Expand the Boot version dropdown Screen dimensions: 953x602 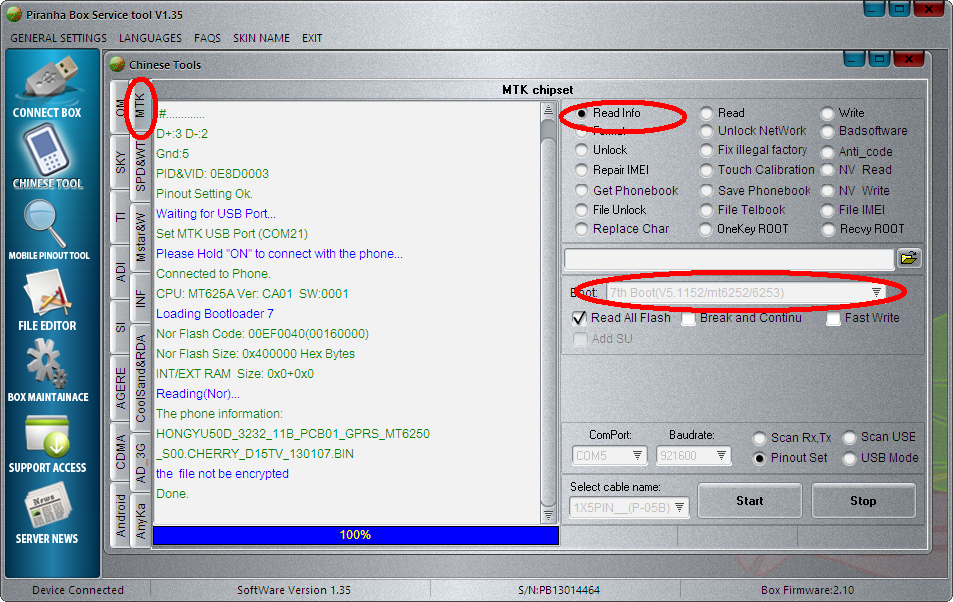point(876,292)
